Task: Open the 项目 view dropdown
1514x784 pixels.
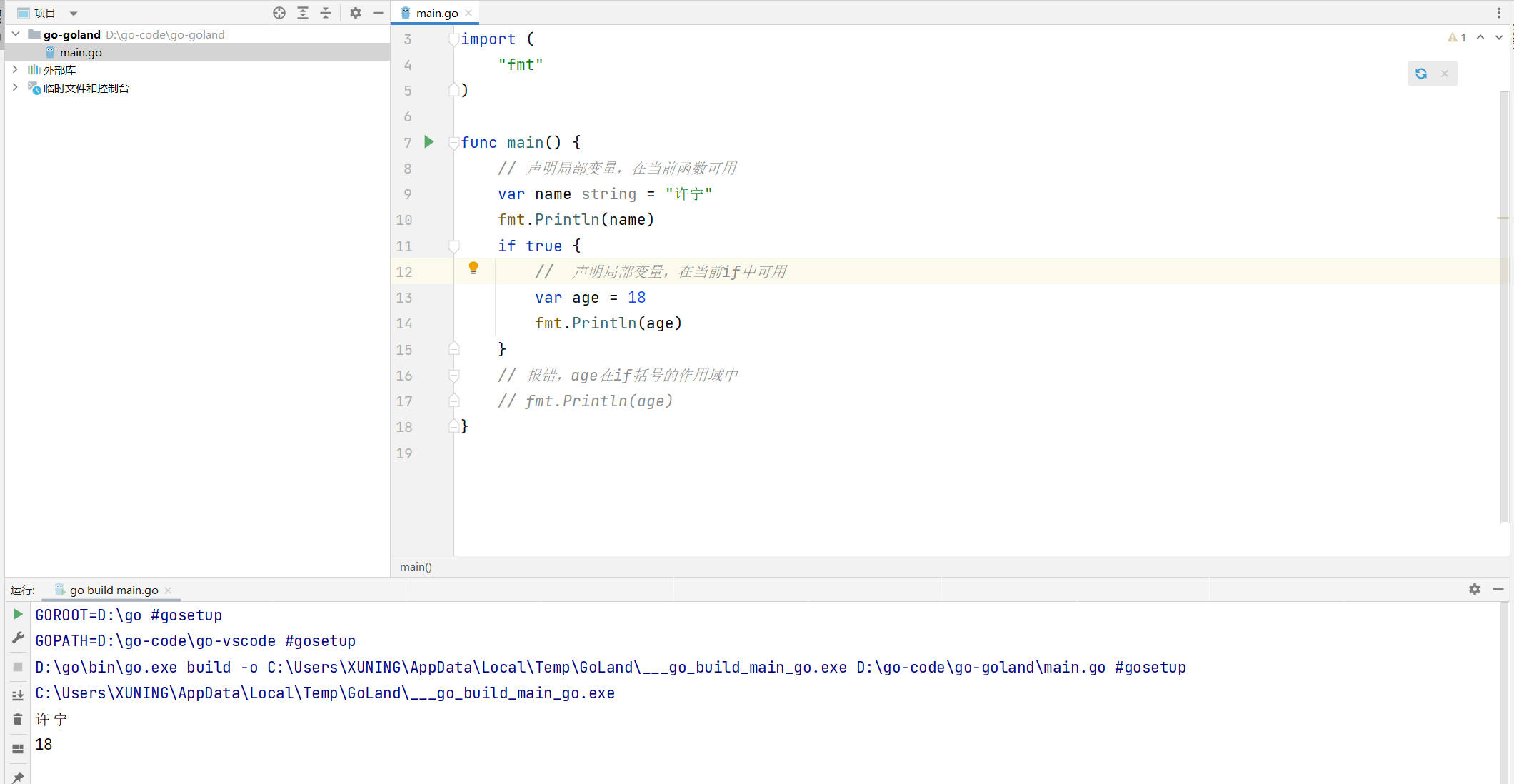Action: coord(73,14)
